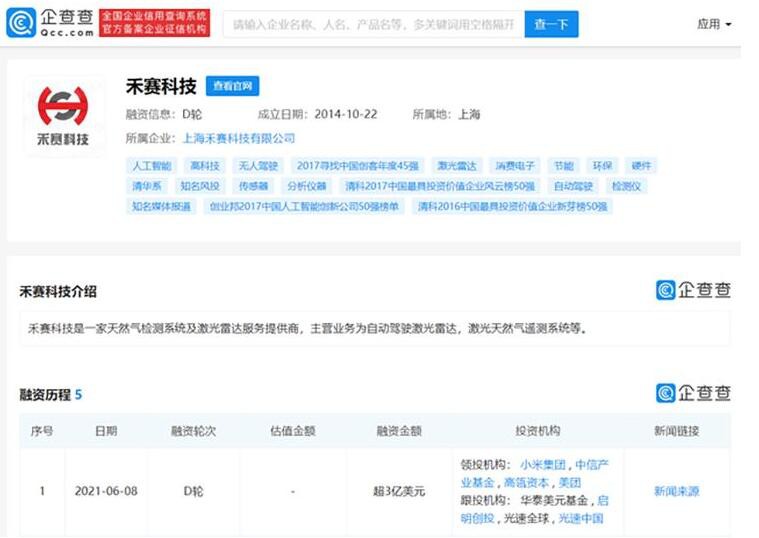Click the 查看官网 button
Image resolution: width=759 pixels, height=538 pixels.
(232, 86)
